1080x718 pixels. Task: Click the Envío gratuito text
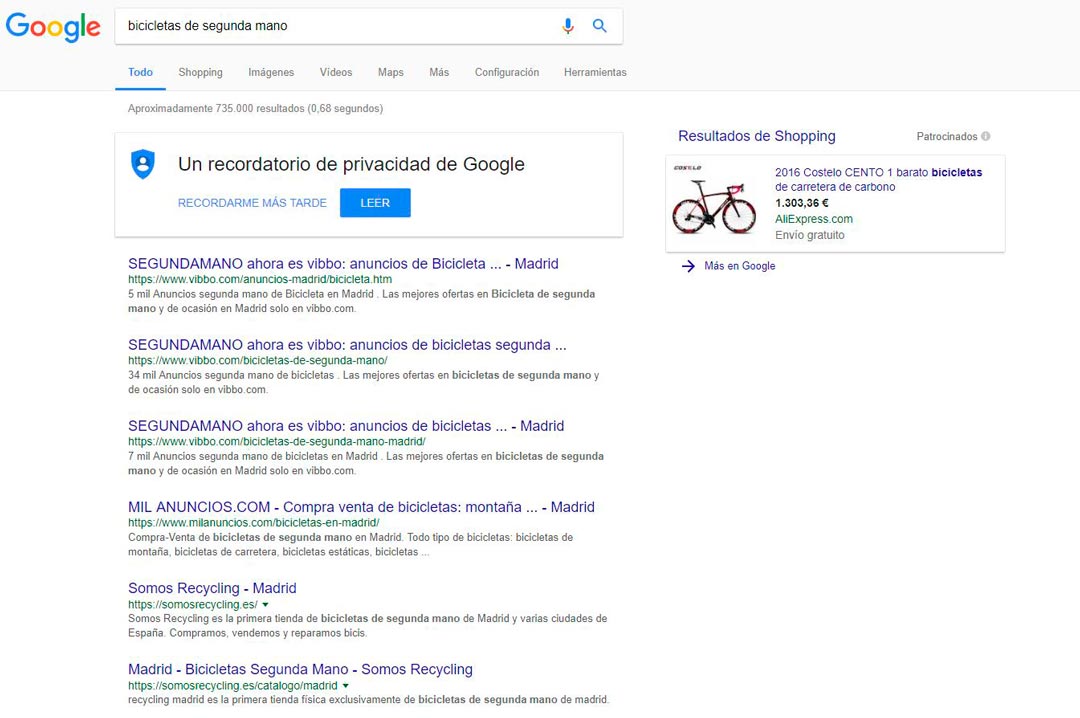tap(809, 235)
